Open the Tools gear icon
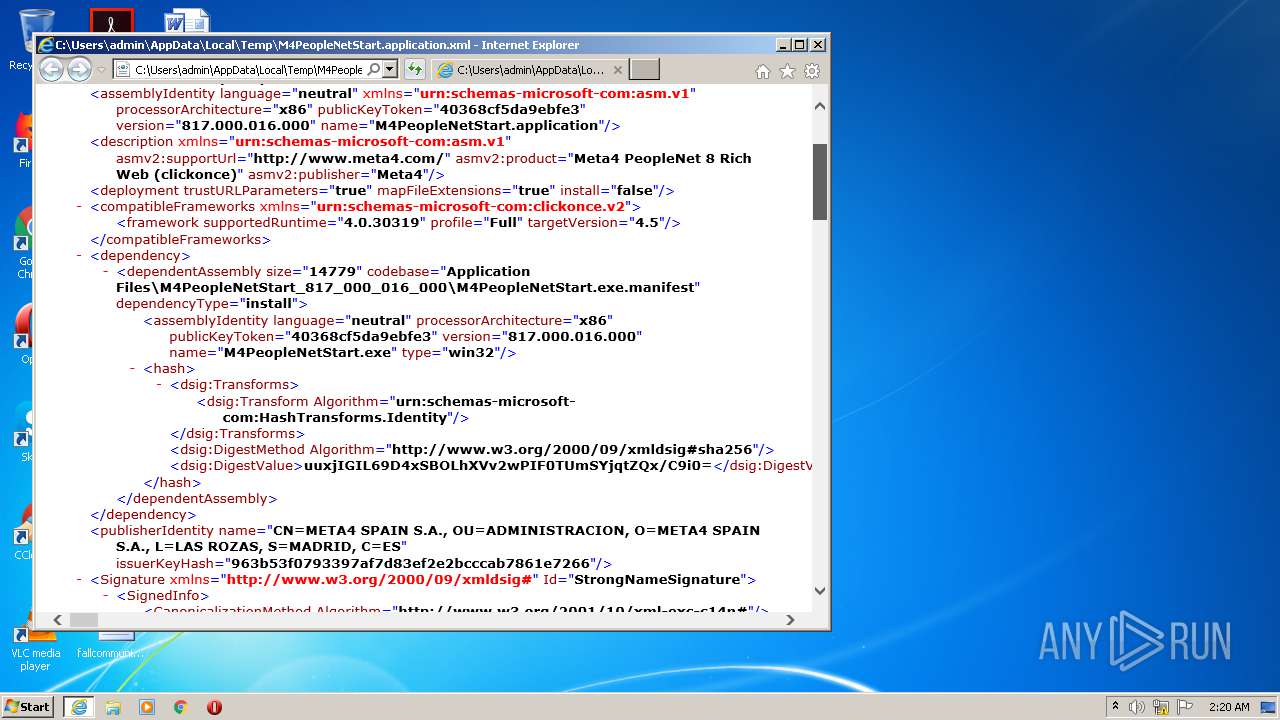The height and width of the screenshot is (720, 1280). tap(812, 71)
